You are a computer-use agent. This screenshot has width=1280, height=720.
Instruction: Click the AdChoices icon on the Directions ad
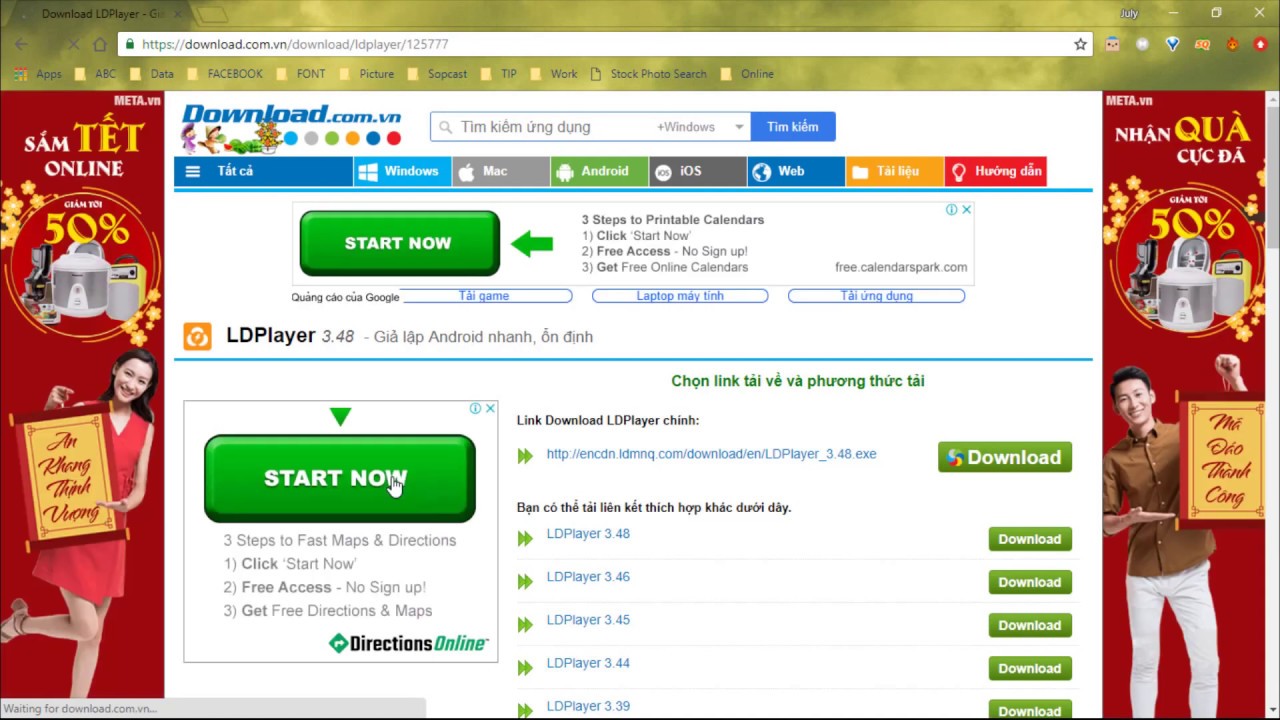[477, 408]
